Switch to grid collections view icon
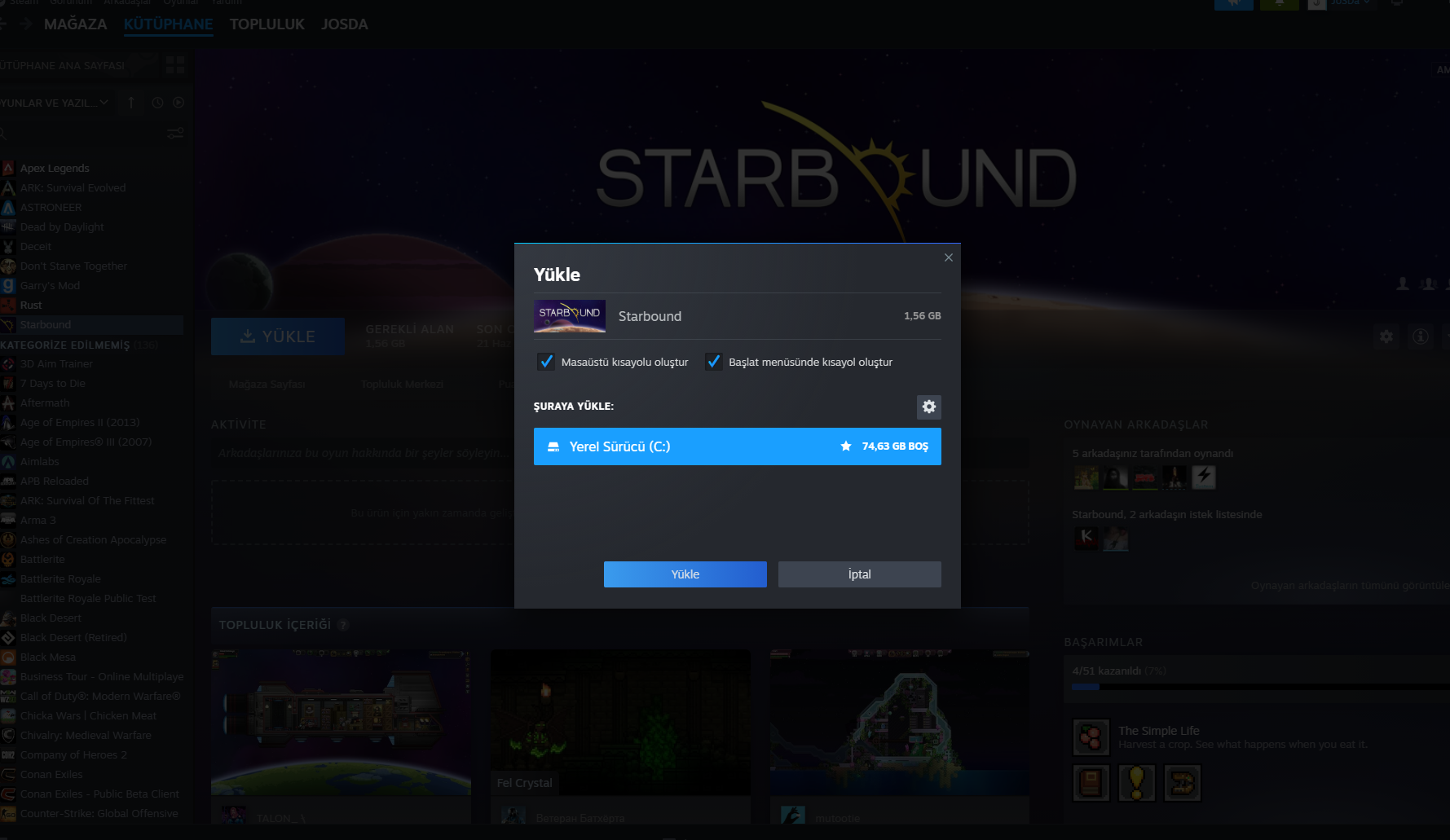Viewport: 1450px width, 840px height. pos(175,65)
